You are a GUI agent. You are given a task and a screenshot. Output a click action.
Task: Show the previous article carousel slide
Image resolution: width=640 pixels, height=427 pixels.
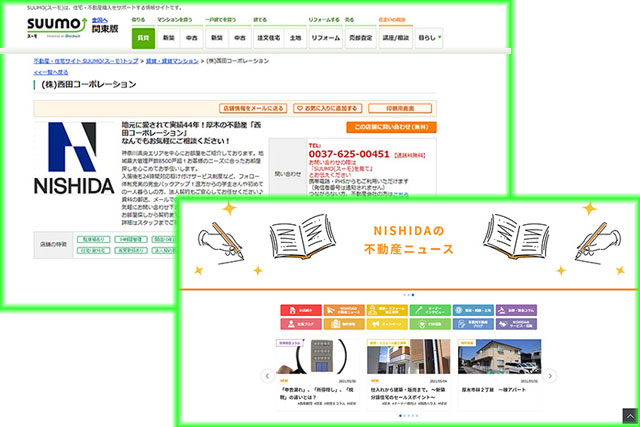point(267,376)
